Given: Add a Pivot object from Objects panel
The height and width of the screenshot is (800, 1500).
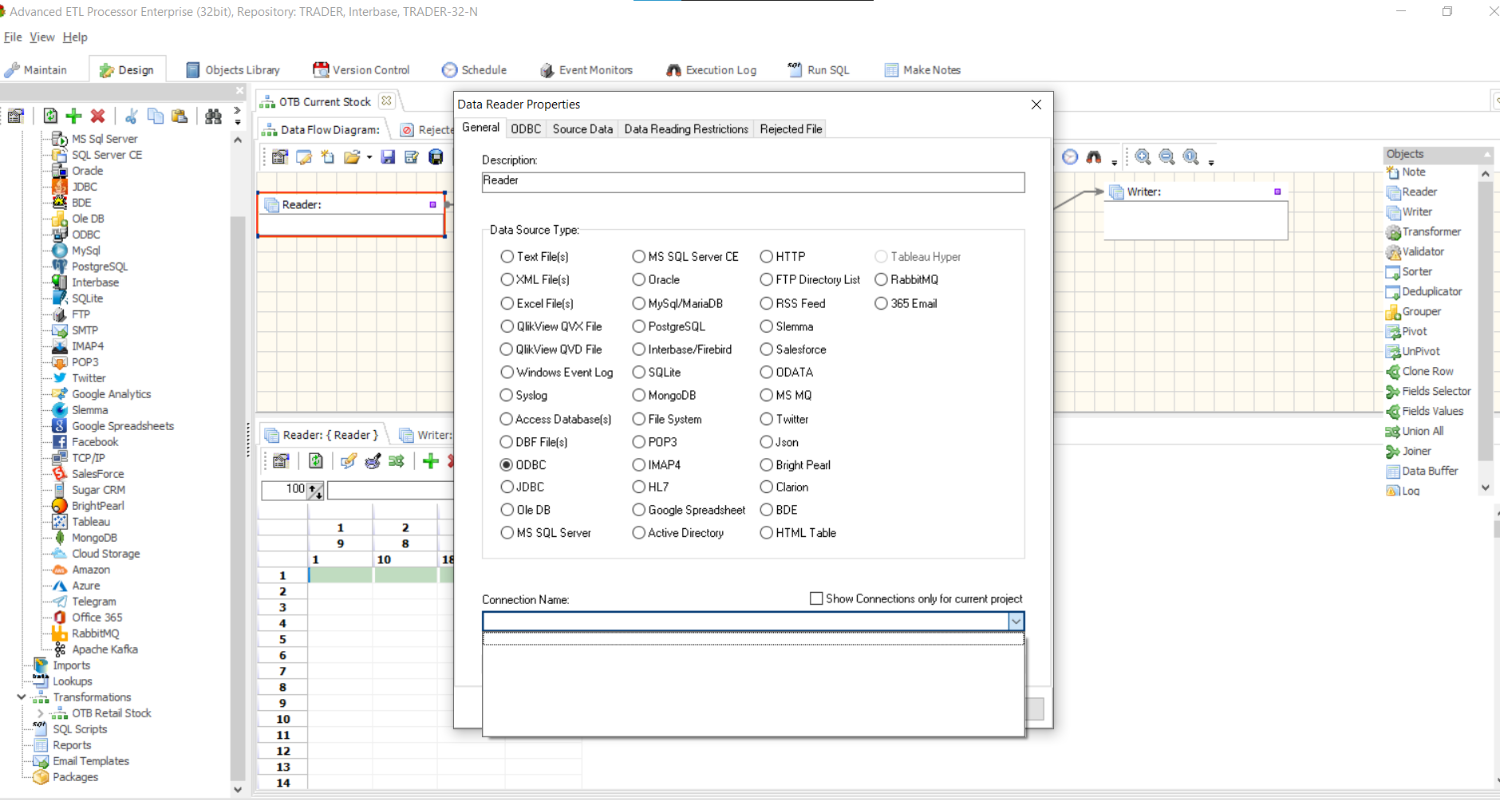Looking at the screenshot, I should (x=1406, y=331).
